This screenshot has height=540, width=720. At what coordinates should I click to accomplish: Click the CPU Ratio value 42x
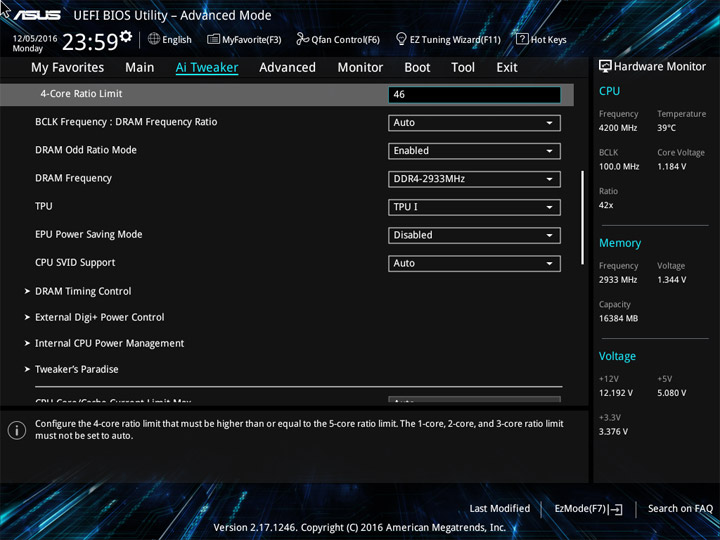(x=606, y=205)
